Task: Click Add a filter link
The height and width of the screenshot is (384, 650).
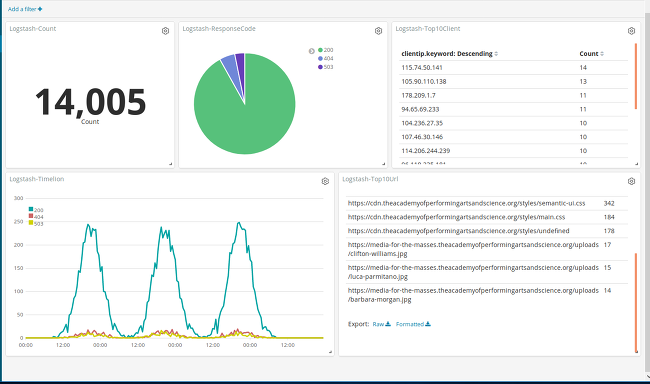Action: click(25, 9)
